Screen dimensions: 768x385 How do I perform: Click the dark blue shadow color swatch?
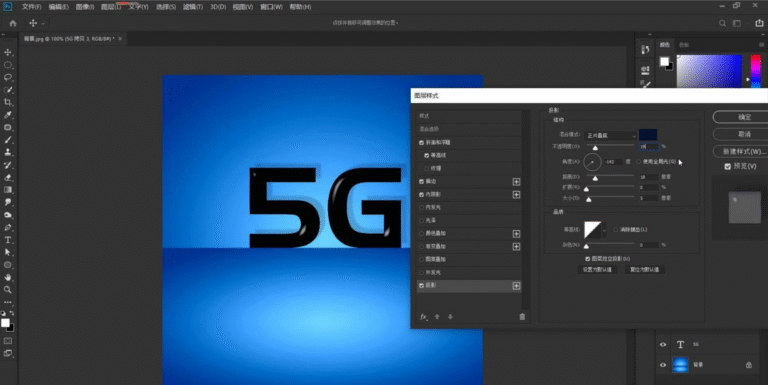tap(648, 135)
